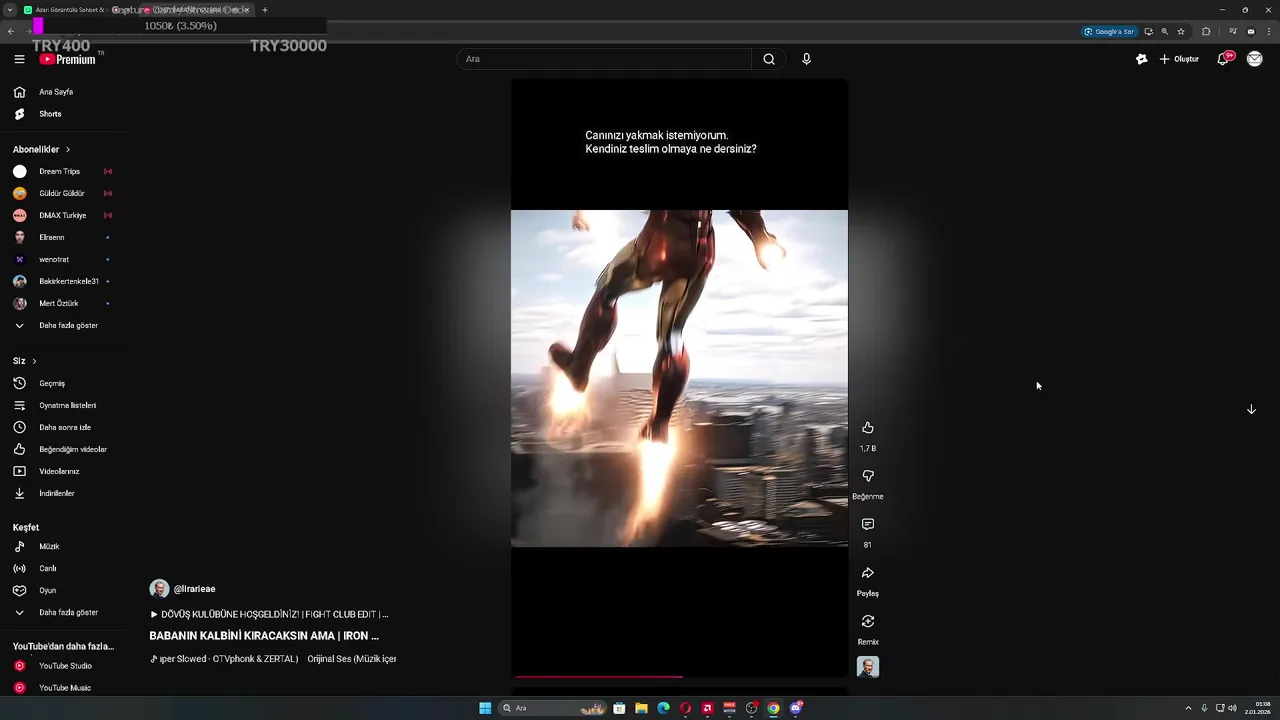1280x720 pixels.
Task: Open @lirarieae channel handle
Action: tap(195, 589)
